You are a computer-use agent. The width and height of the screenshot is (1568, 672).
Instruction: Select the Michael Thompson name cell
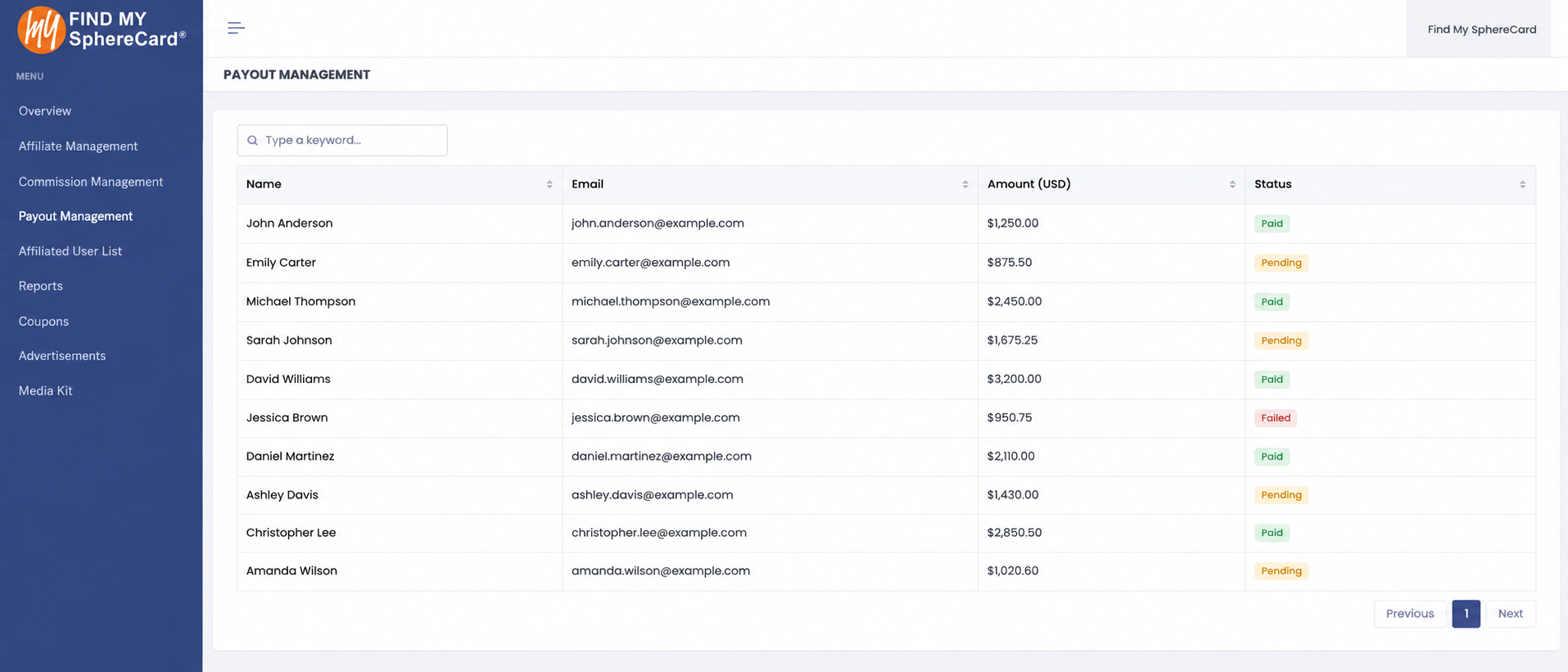pyautogui.click(x=400, y=302)
